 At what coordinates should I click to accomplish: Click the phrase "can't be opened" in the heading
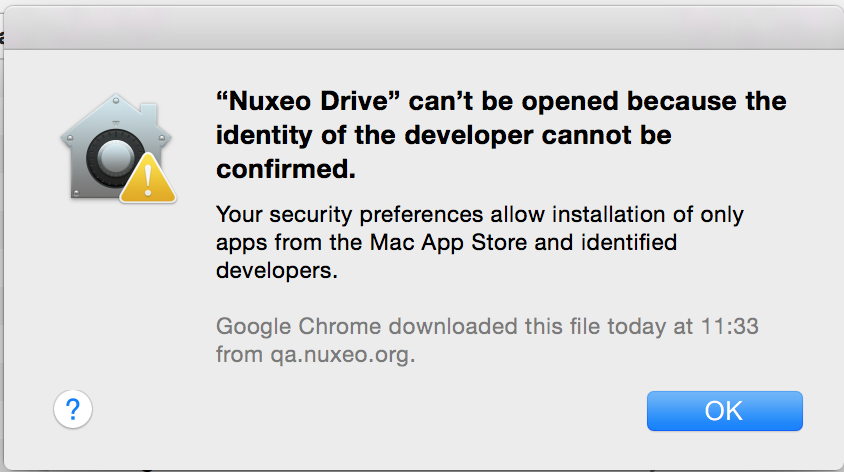pos(513,101)
